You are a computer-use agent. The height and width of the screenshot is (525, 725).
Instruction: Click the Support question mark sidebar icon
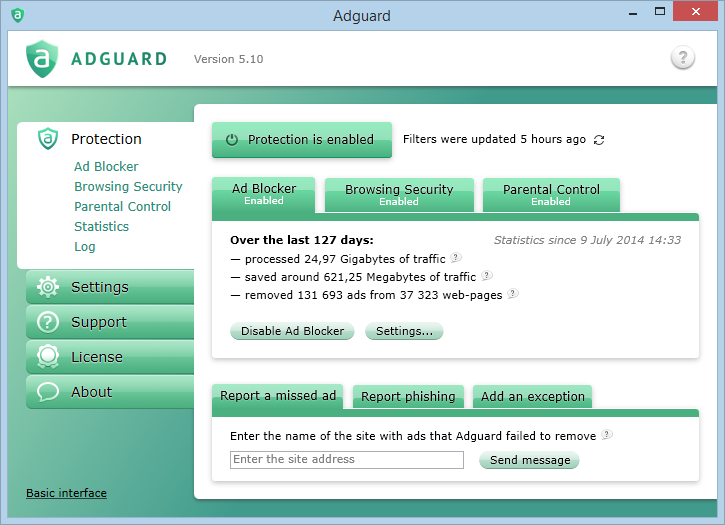click(47, 322)
